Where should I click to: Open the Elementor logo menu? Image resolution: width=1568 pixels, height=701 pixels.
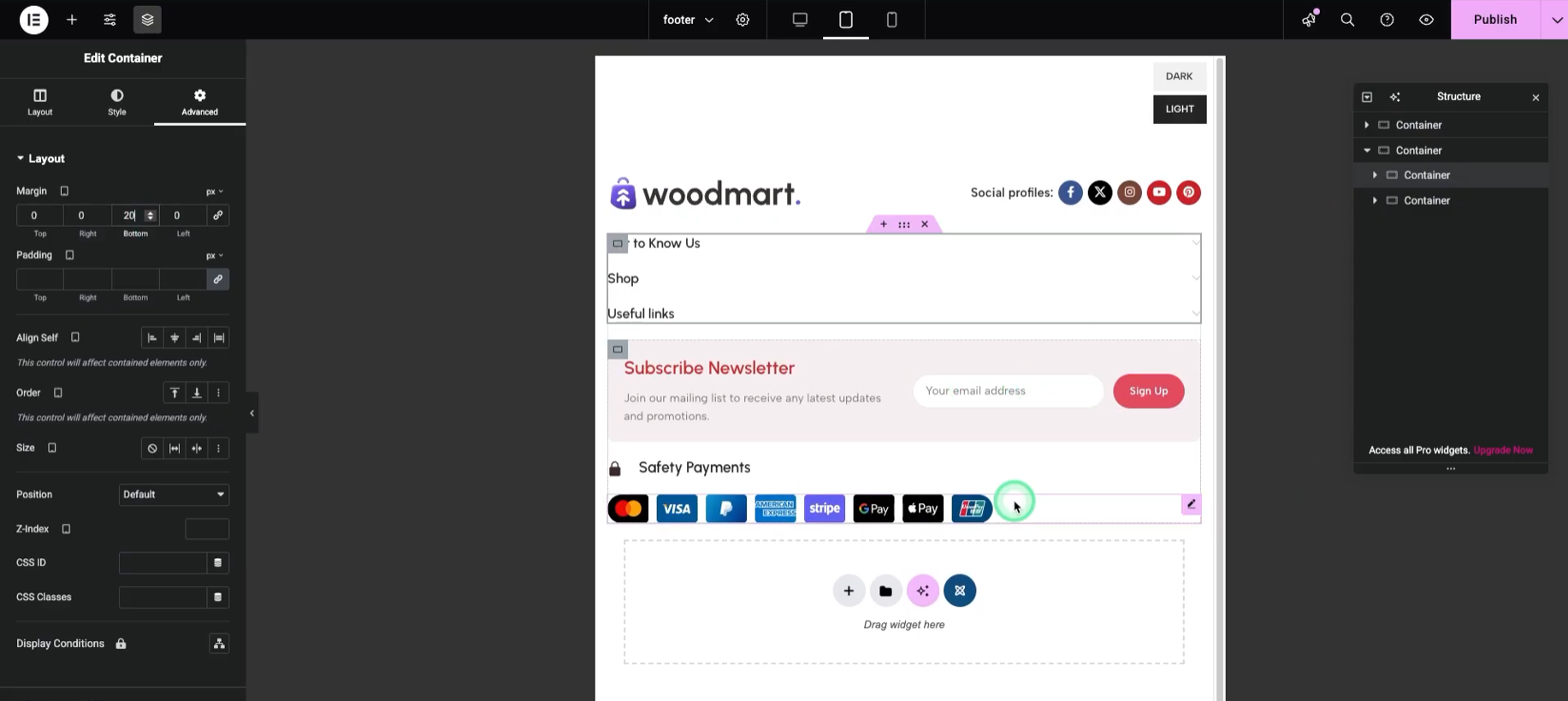33,20
